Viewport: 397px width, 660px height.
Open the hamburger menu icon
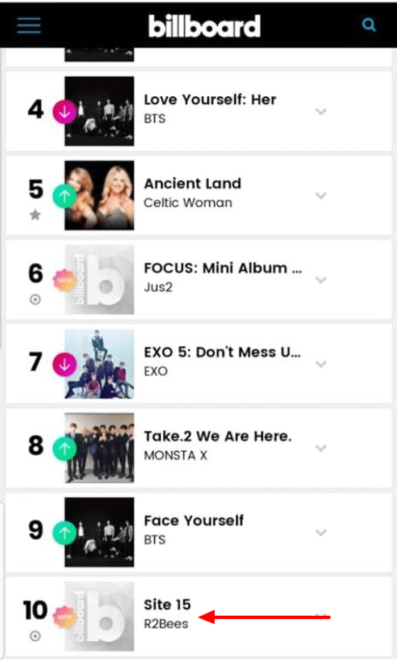29,26
